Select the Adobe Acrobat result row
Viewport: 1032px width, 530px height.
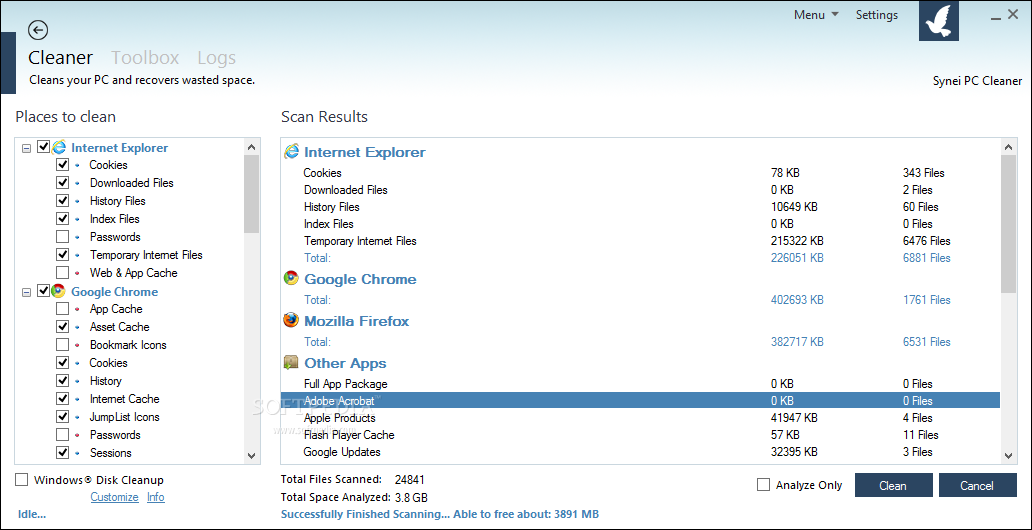coord(640,400)
